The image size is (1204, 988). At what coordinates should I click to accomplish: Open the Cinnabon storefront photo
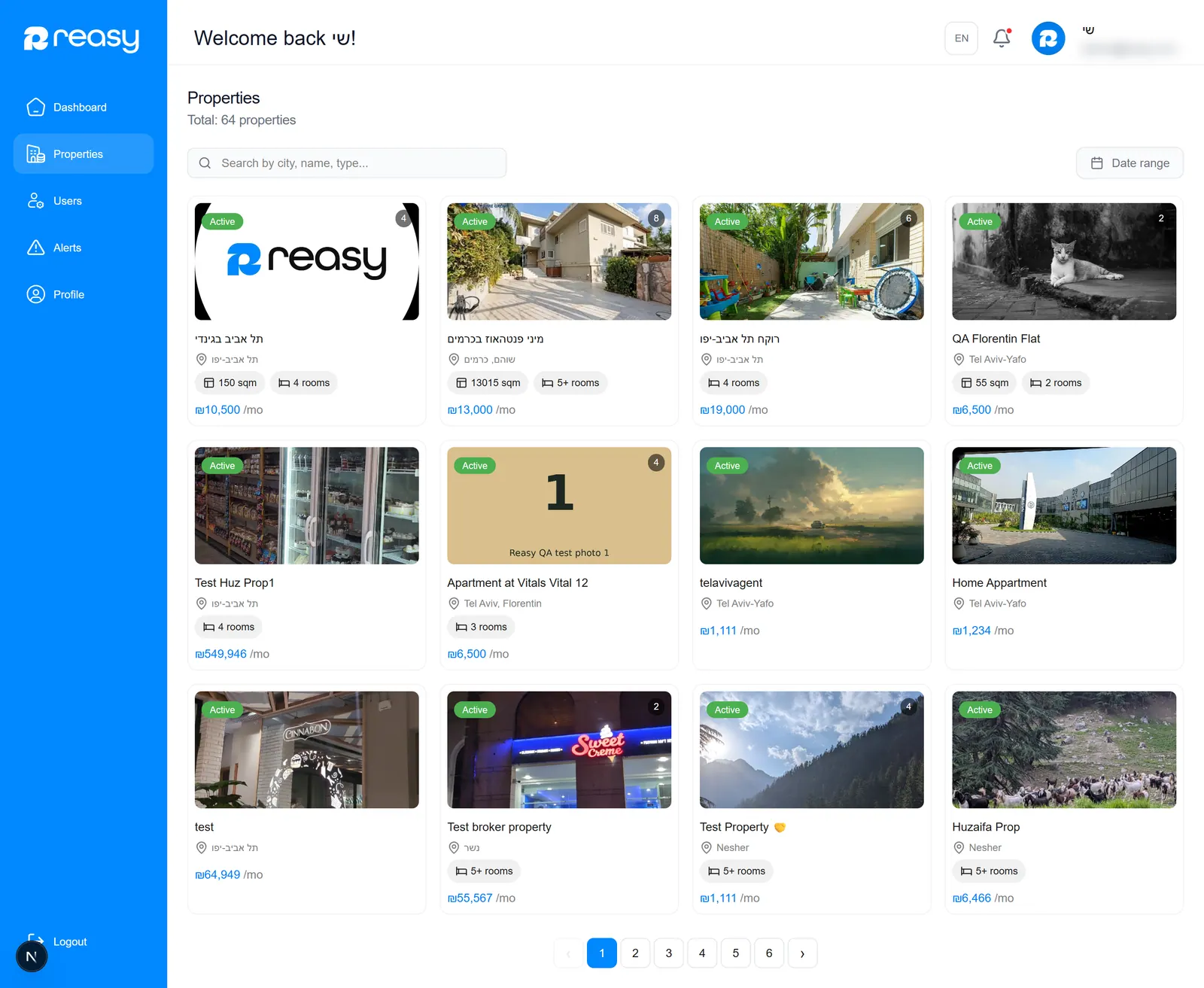(307, 749)
